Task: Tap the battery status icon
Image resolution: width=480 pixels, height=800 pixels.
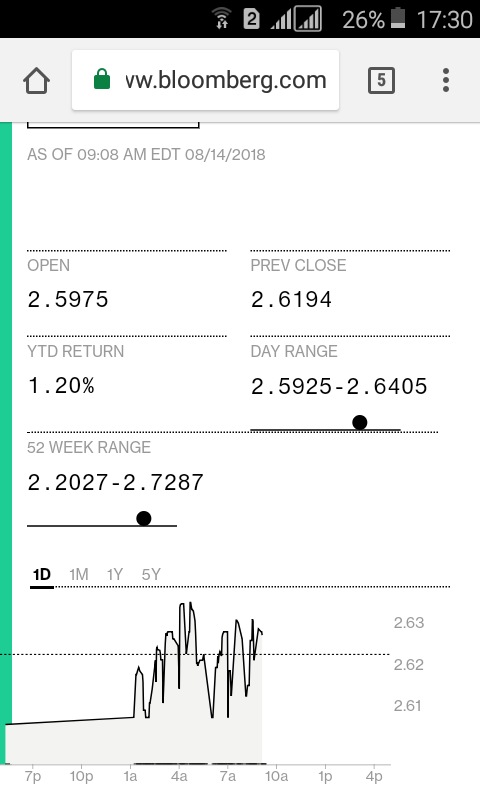Action: [398, 18]
